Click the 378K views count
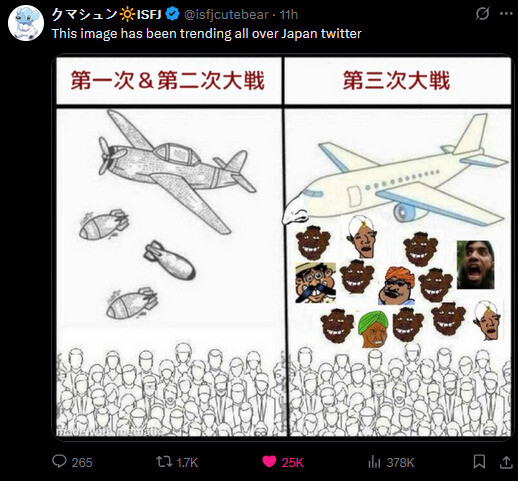Image resolution: width=518 pixels, height=481 pixels. click(x=400, y=463)
